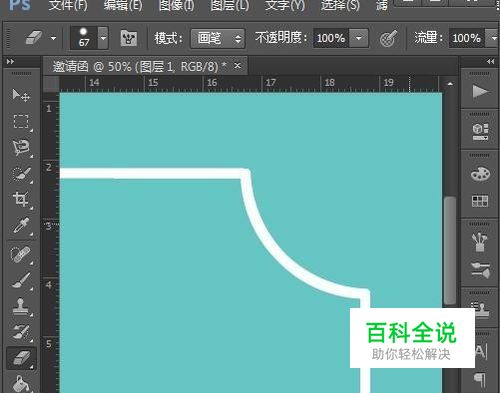Viewport: 500px width, 393px height.
Task: Open the Actions play panel icon
Action: click(x=480, y=91)
